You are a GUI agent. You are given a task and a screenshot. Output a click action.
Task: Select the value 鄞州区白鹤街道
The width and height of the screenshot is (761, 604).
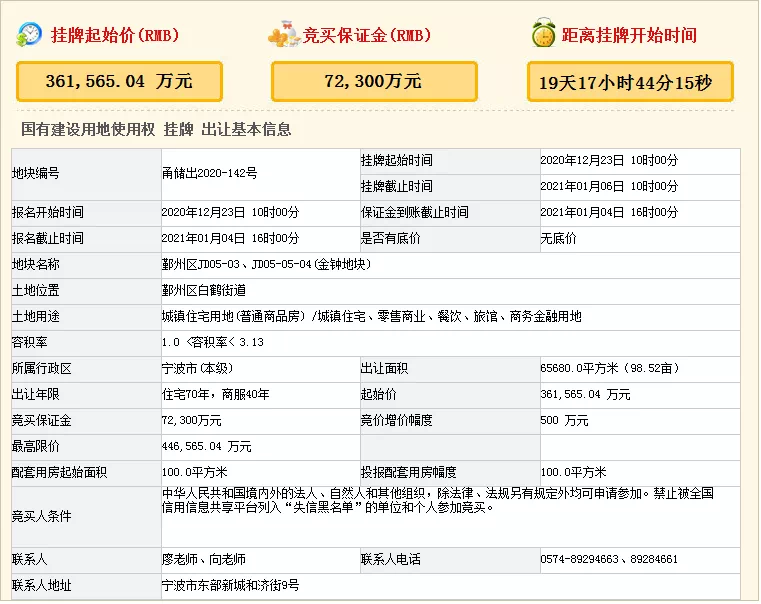coord(204,291)
